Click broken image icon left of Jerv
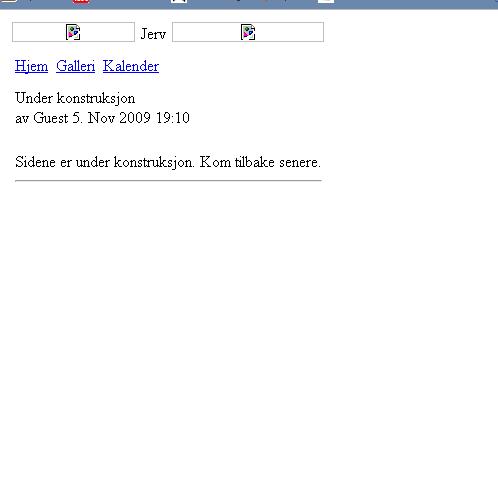This screenshot has height=477, width=498. pyautogui.click(x=73, y=32)
